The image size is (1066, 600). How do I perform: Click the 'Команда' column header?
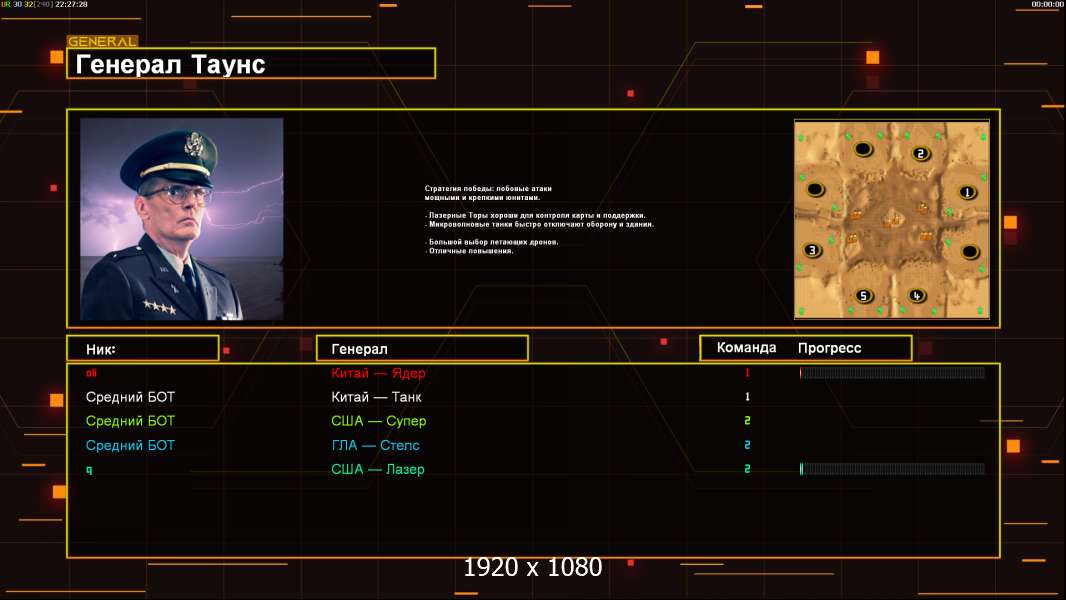click(x=746, y=348)
